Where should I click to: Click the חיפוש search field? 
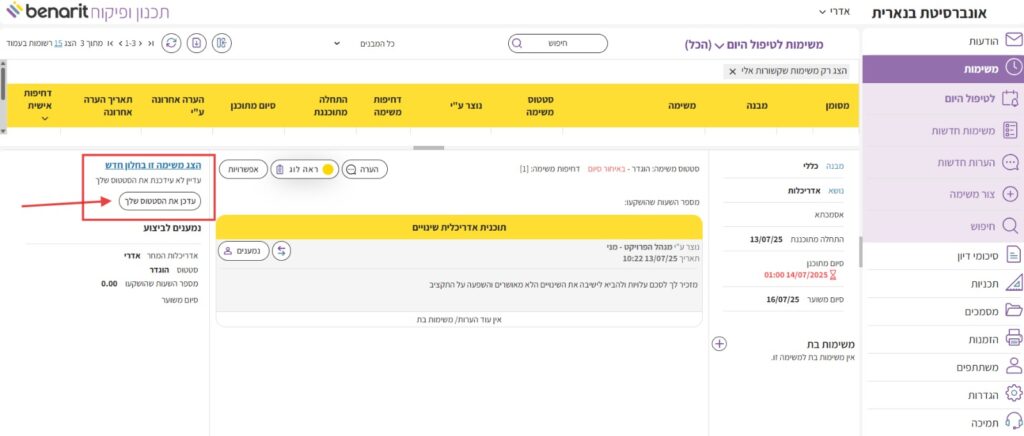(x=557, y=44)
